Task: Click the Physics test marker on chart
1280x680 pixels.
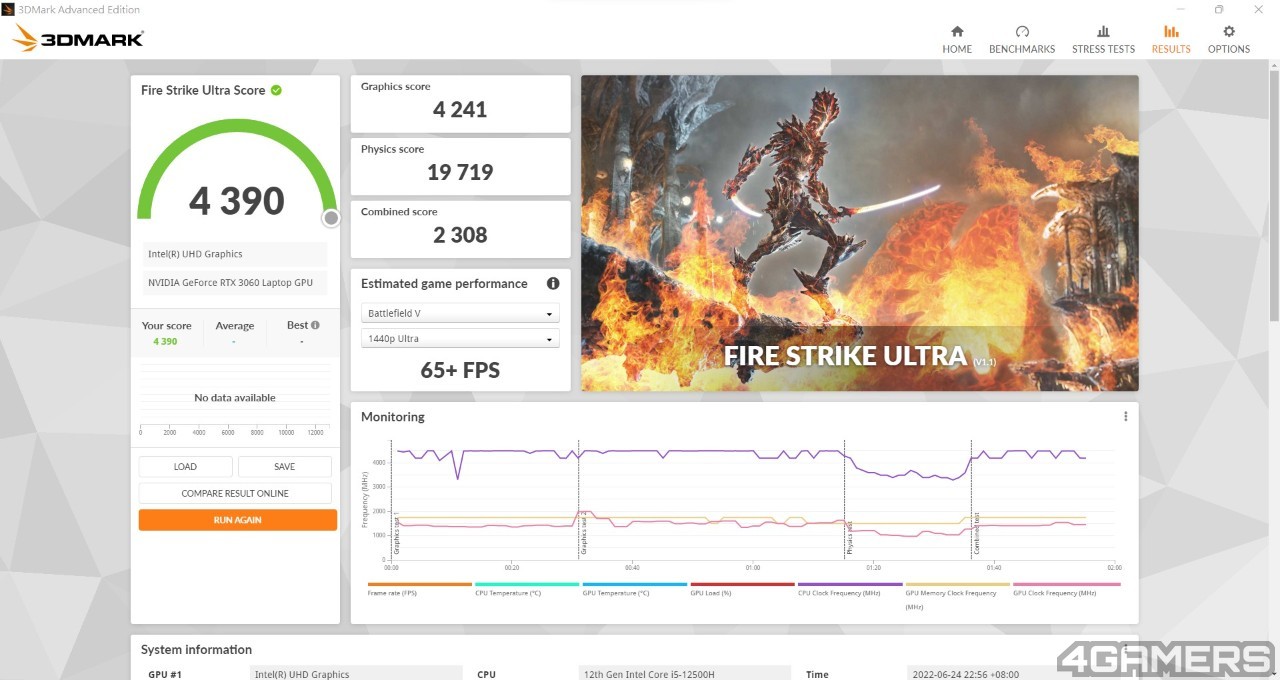Action: (848, 537)
